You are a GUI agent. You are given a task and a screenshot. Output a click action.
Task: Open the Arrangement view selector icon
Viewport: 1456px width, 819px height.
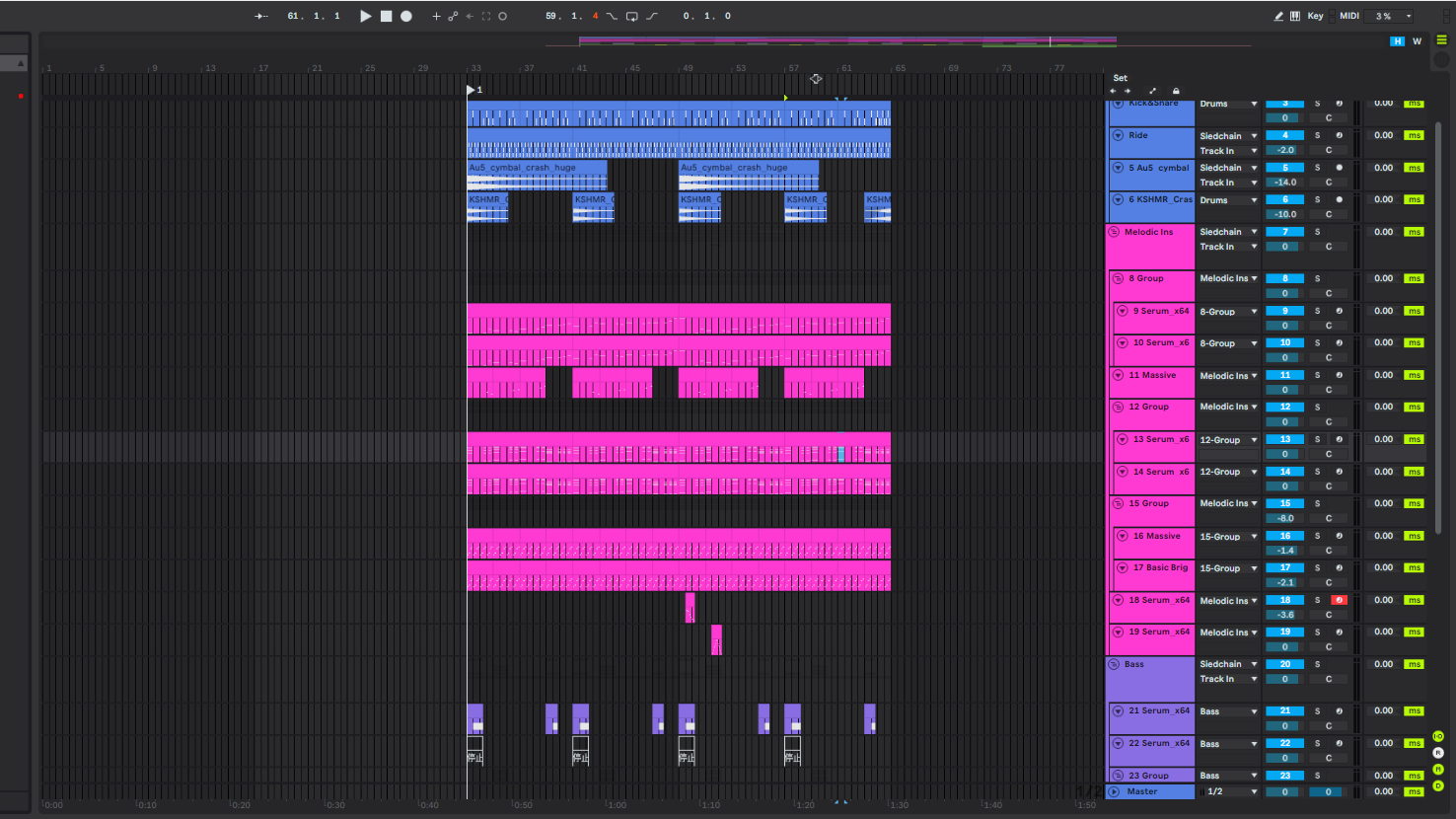(x=1442, y=40)
